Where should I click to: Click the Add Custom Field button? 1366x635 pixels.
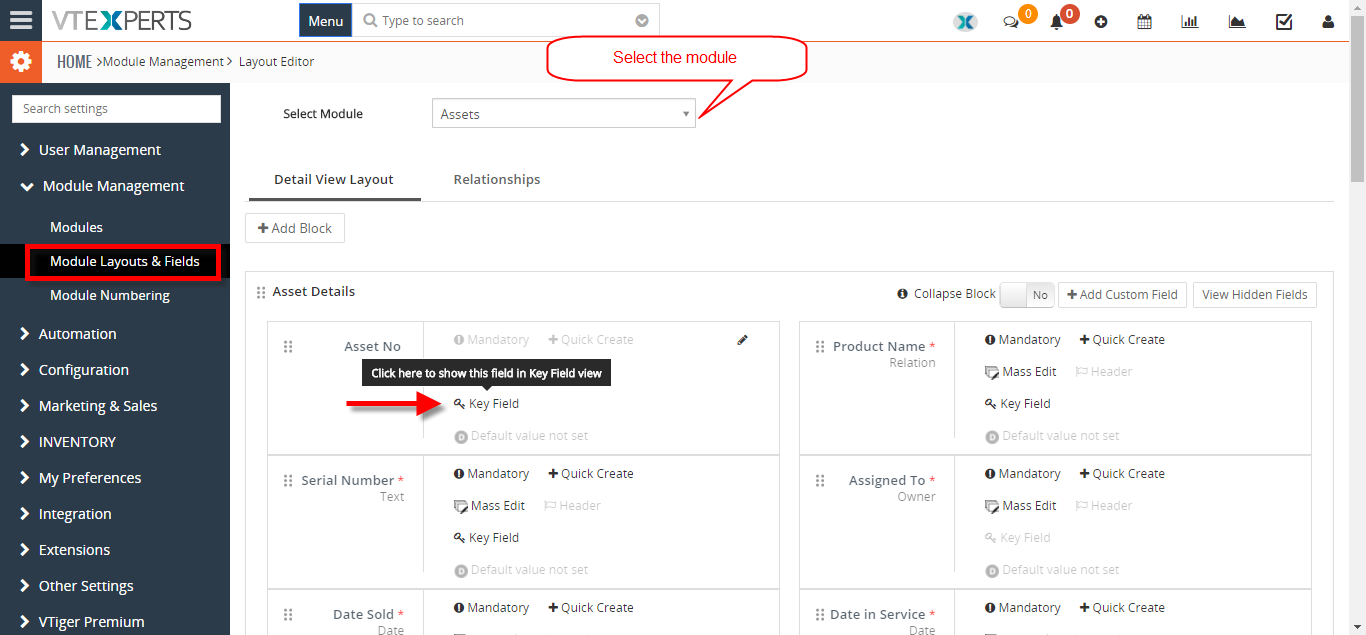pyautogui.click(x=1122, y=295)
